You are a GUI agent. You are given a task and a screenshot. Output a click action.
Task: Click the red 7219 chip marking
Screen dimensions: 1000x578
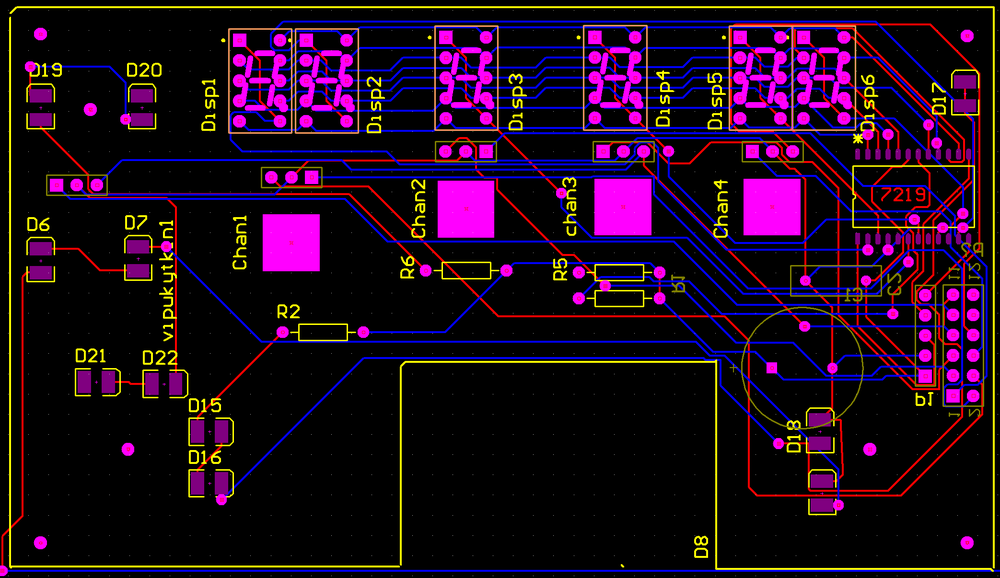click(x=902, y=195)
